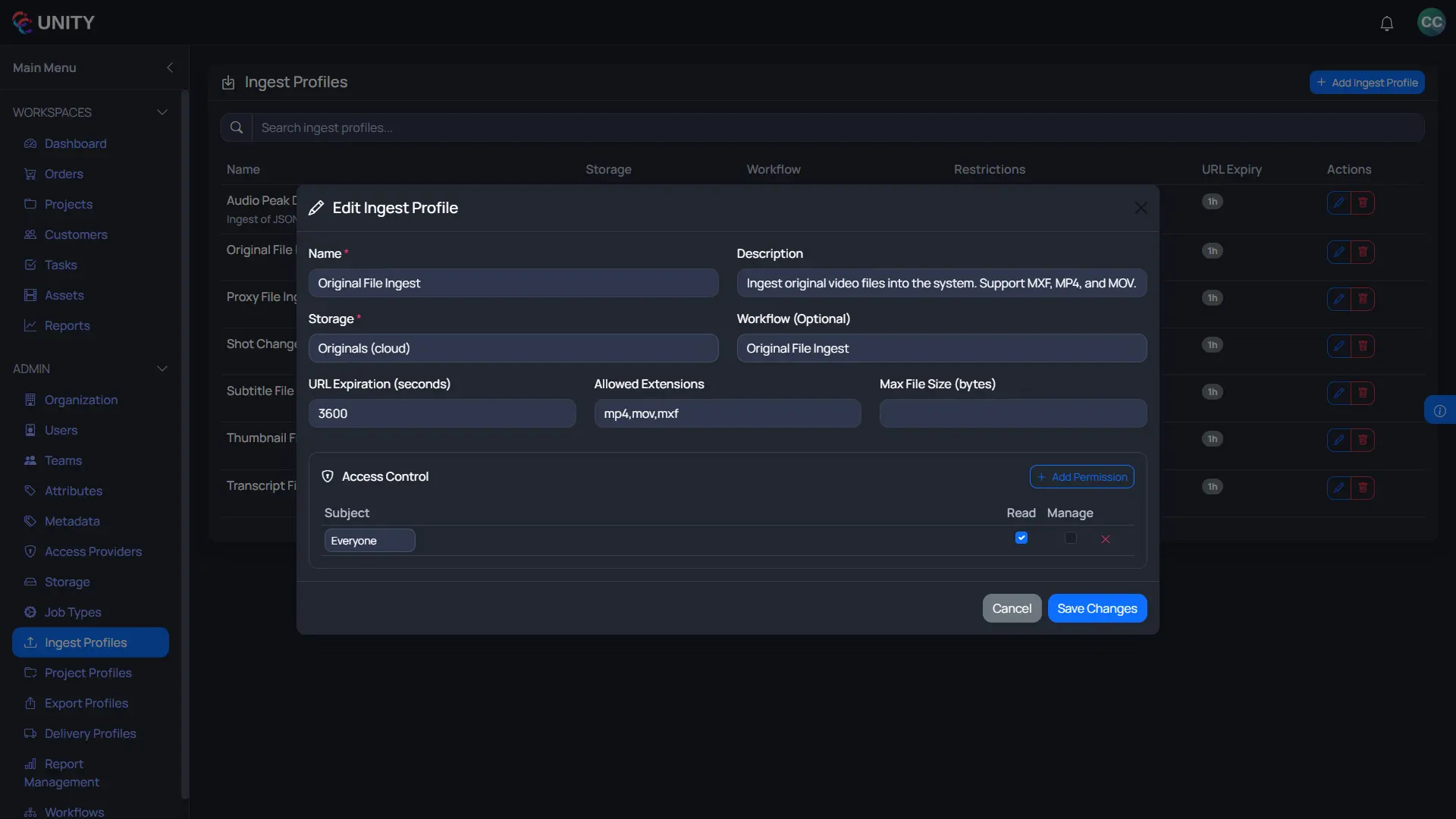1456x819 pixels.
Task: Click the URL Expiration seconds field
Action: 442,413
